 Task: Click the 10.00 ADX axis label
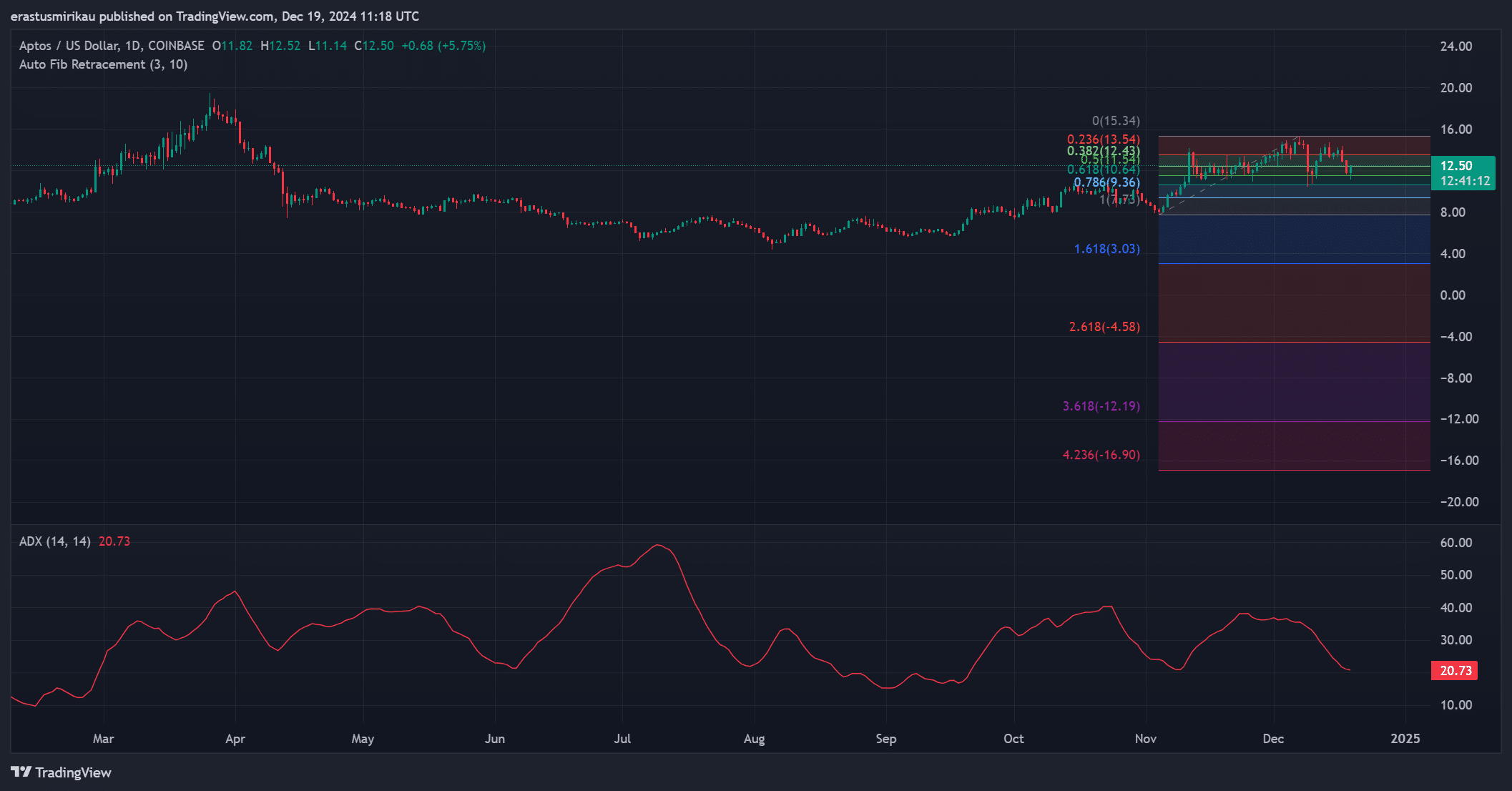[x=1456, y=705]
